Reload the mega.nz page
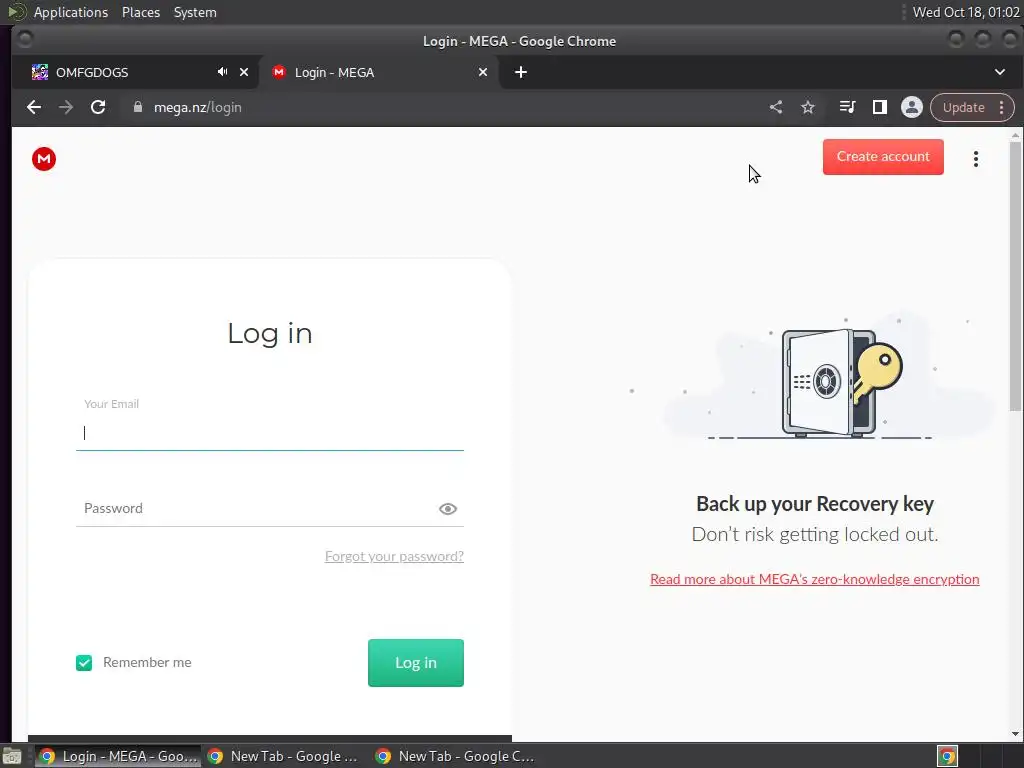The height and width of the screenshot is (768, 1024). pos(98,107)
